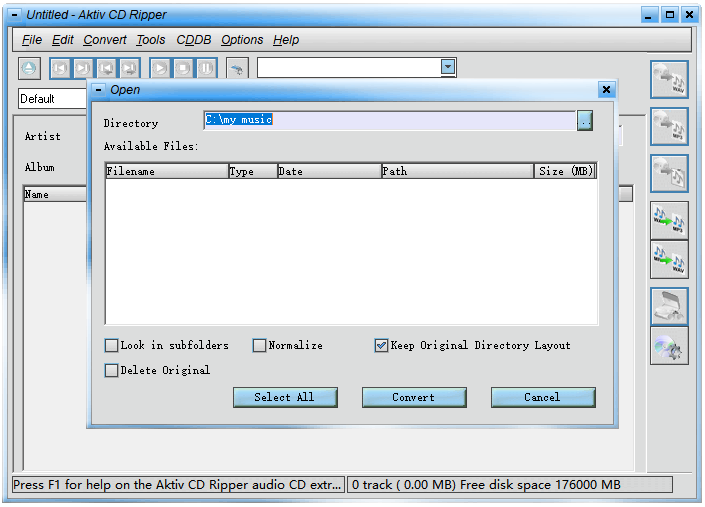Click the Select All button
Viewport: 705px width, 507px height.
coord(285,397)
